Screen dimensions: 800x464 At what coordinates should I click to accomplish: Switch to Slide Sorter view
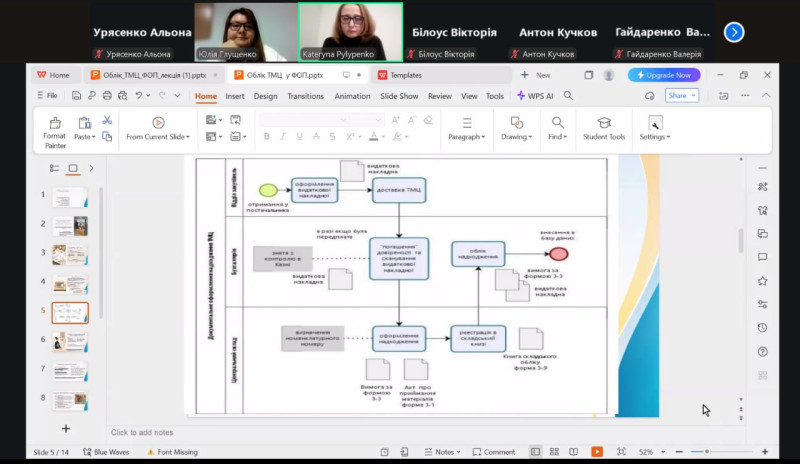point(556,452)
